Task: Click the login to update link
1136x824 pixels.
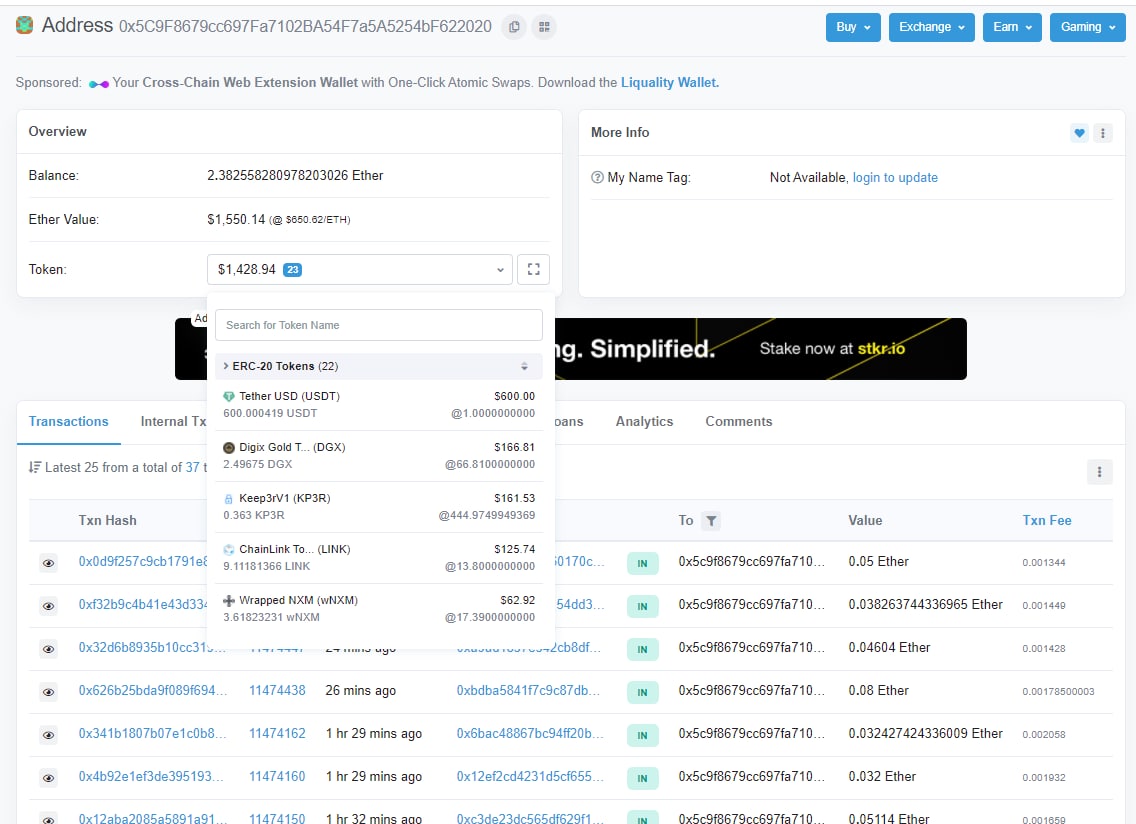Action: [x=895, y=177]
